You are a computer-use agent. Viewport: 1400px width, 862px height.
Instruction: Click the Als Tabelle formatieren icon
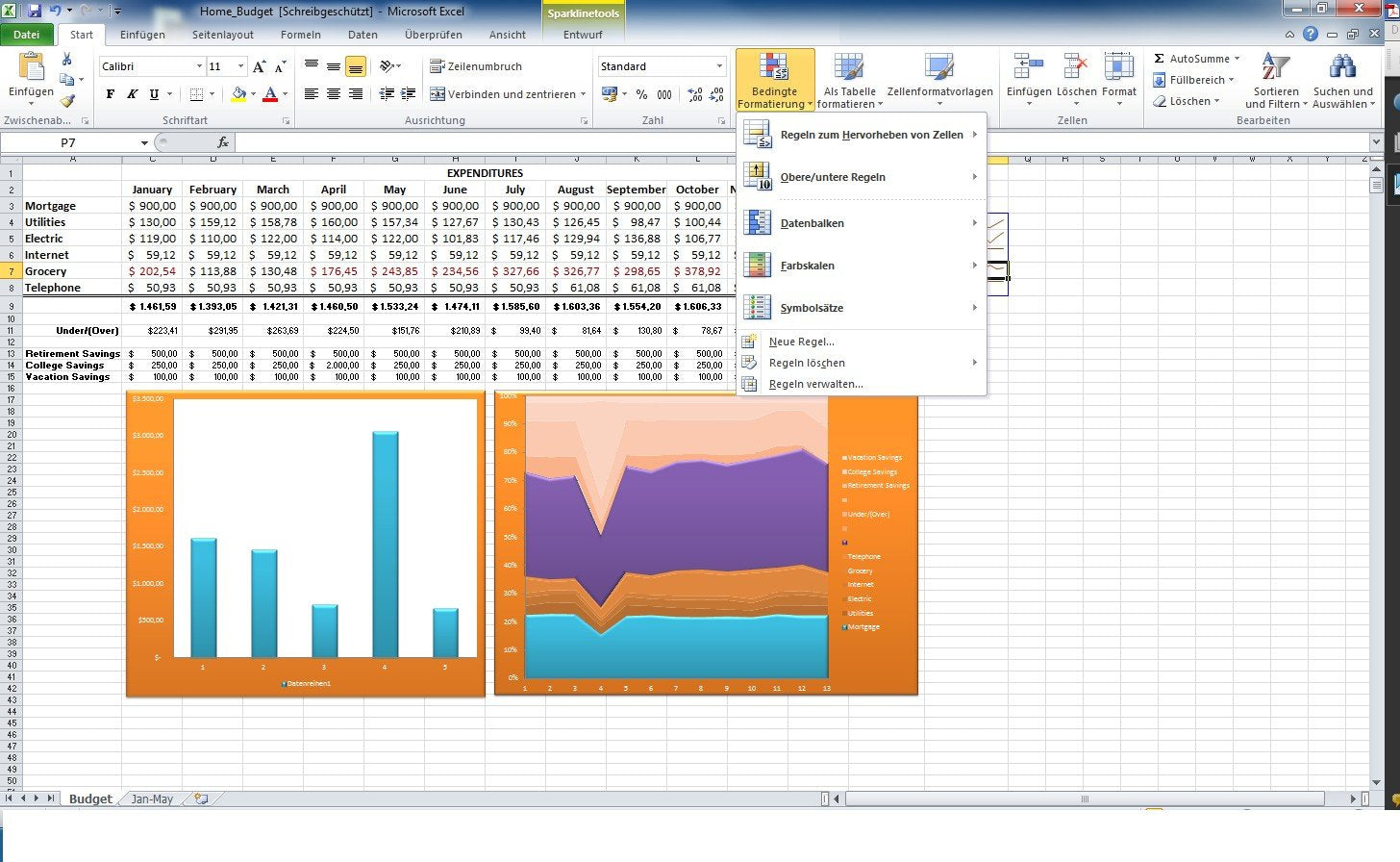(849, 69)
